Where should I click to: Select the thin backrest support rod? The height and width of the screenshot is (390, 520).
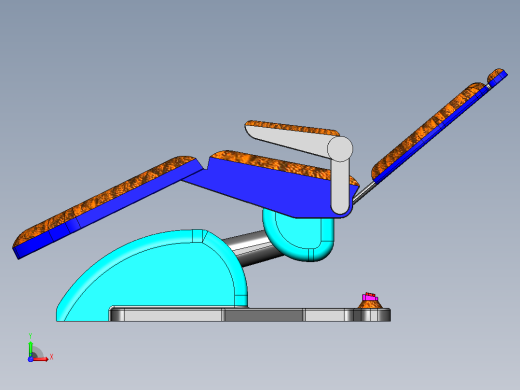[364, 191]
